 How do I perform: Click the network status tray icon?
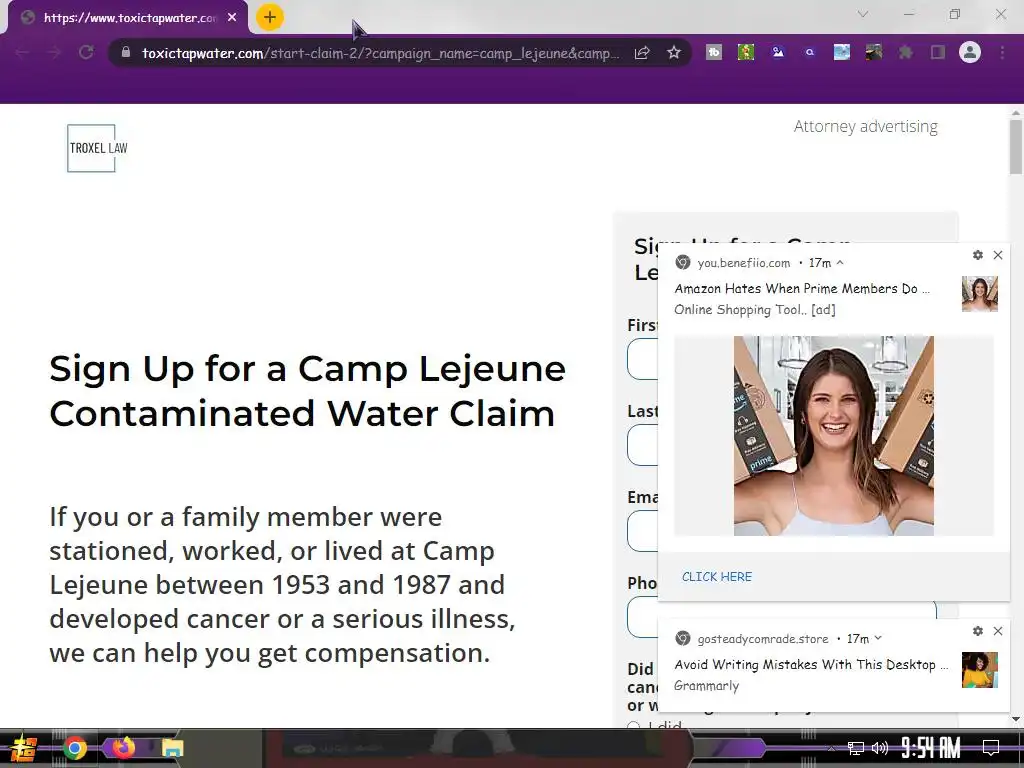856,748
